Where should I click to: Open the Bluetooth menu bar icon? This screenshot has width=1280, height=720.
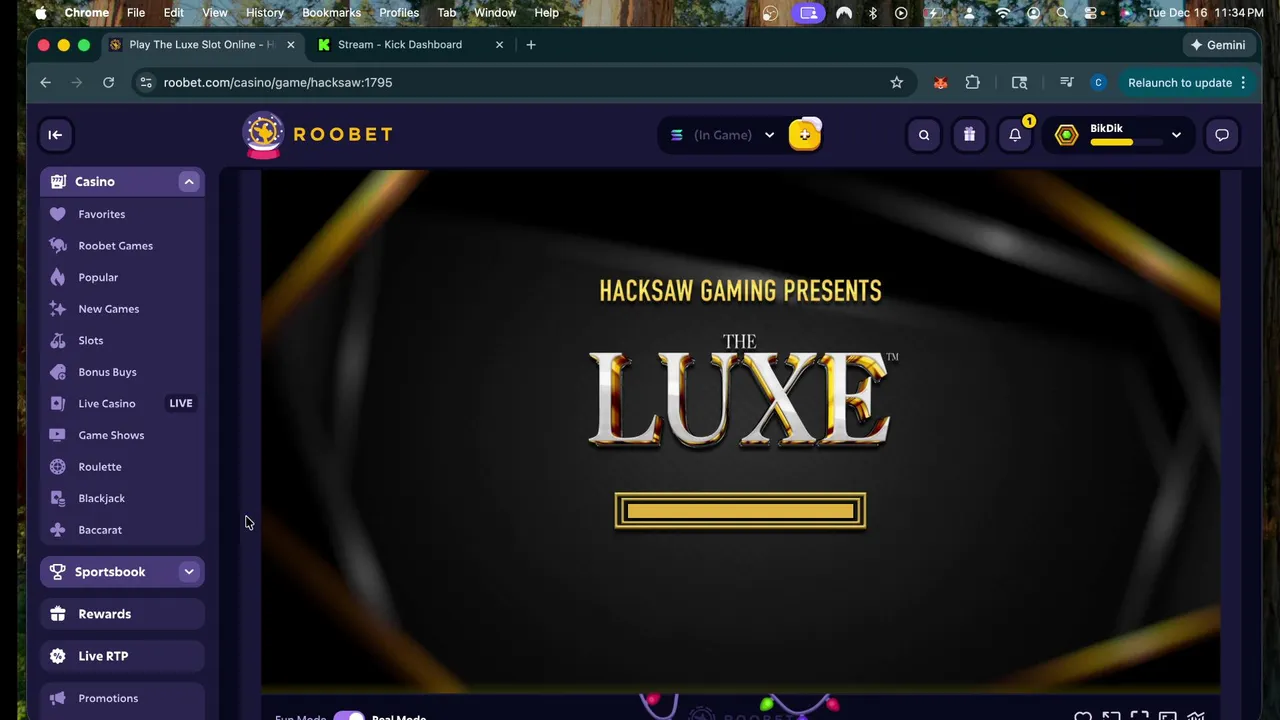pyautogui.click(x=872, y=13)
